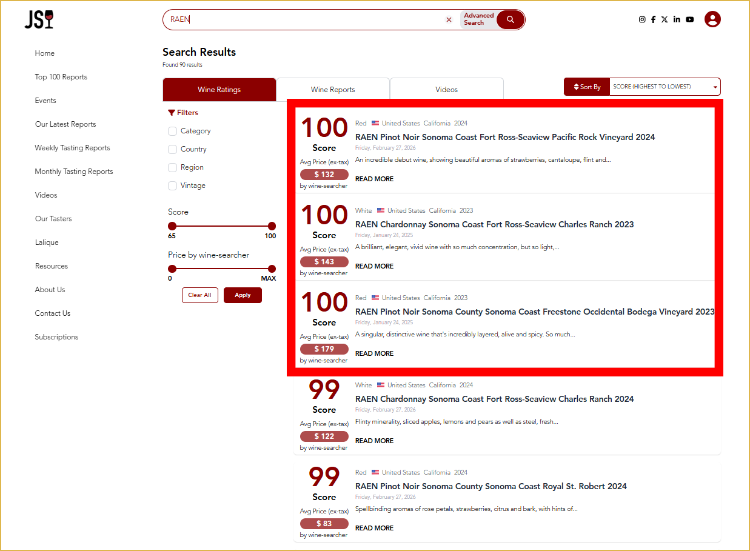Open Our Tasters in the sidebar
The height and width of the screenshot is (551, 750).
click(53, 219)
